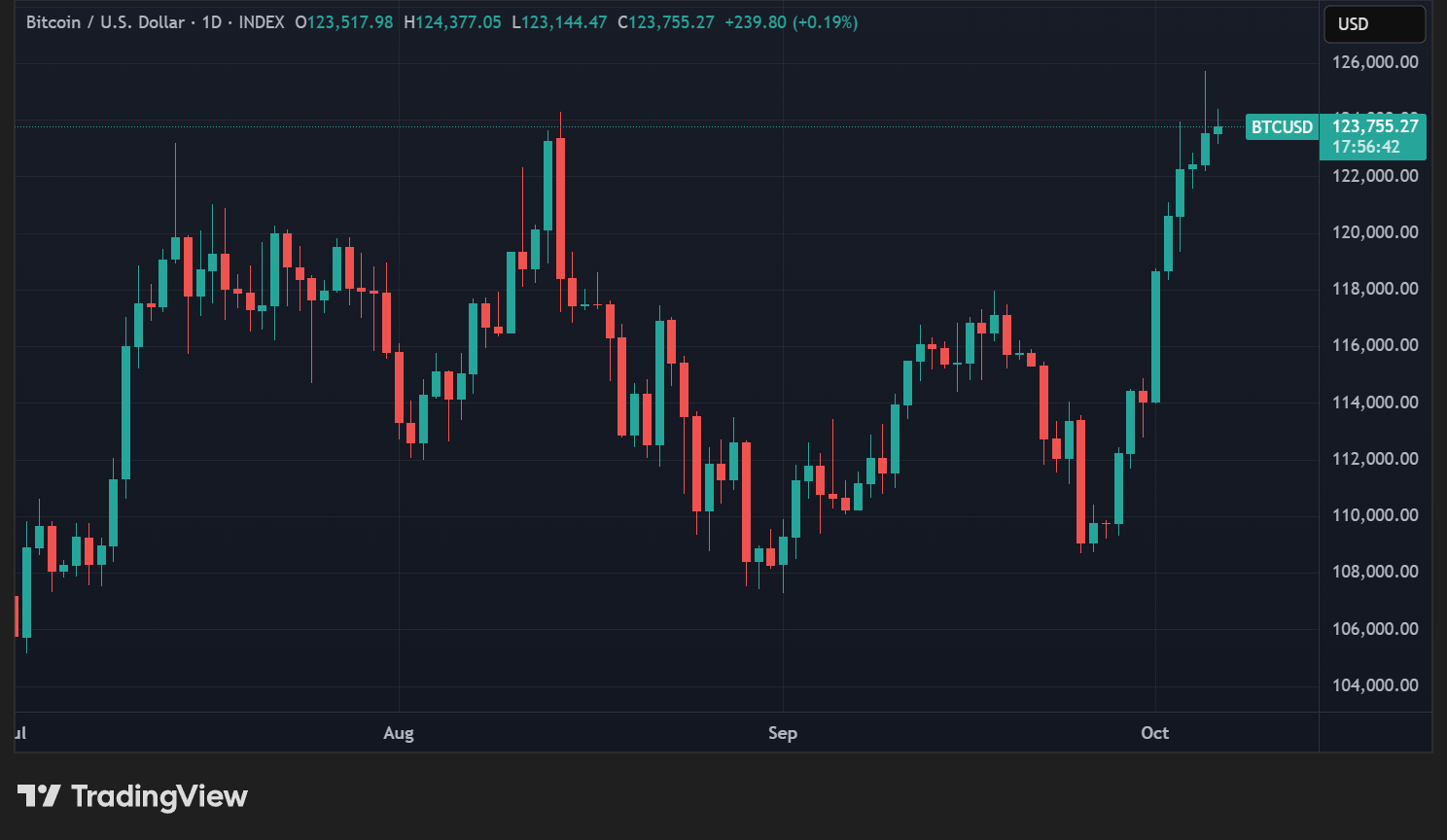Click the +0.19% change percentage
Viewport: 1447px width, 840px height.
(x=824, y=21)
